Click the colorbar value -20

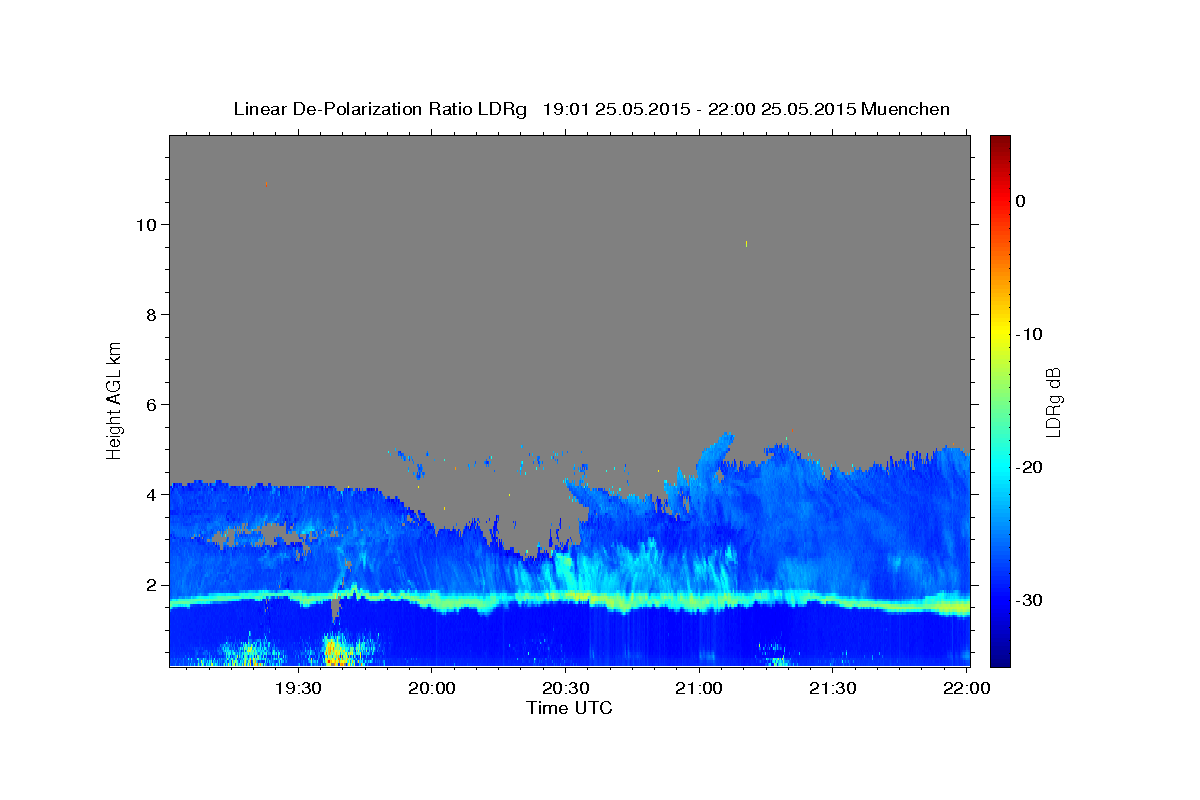pyautogui.click(x=1029, y=467)
